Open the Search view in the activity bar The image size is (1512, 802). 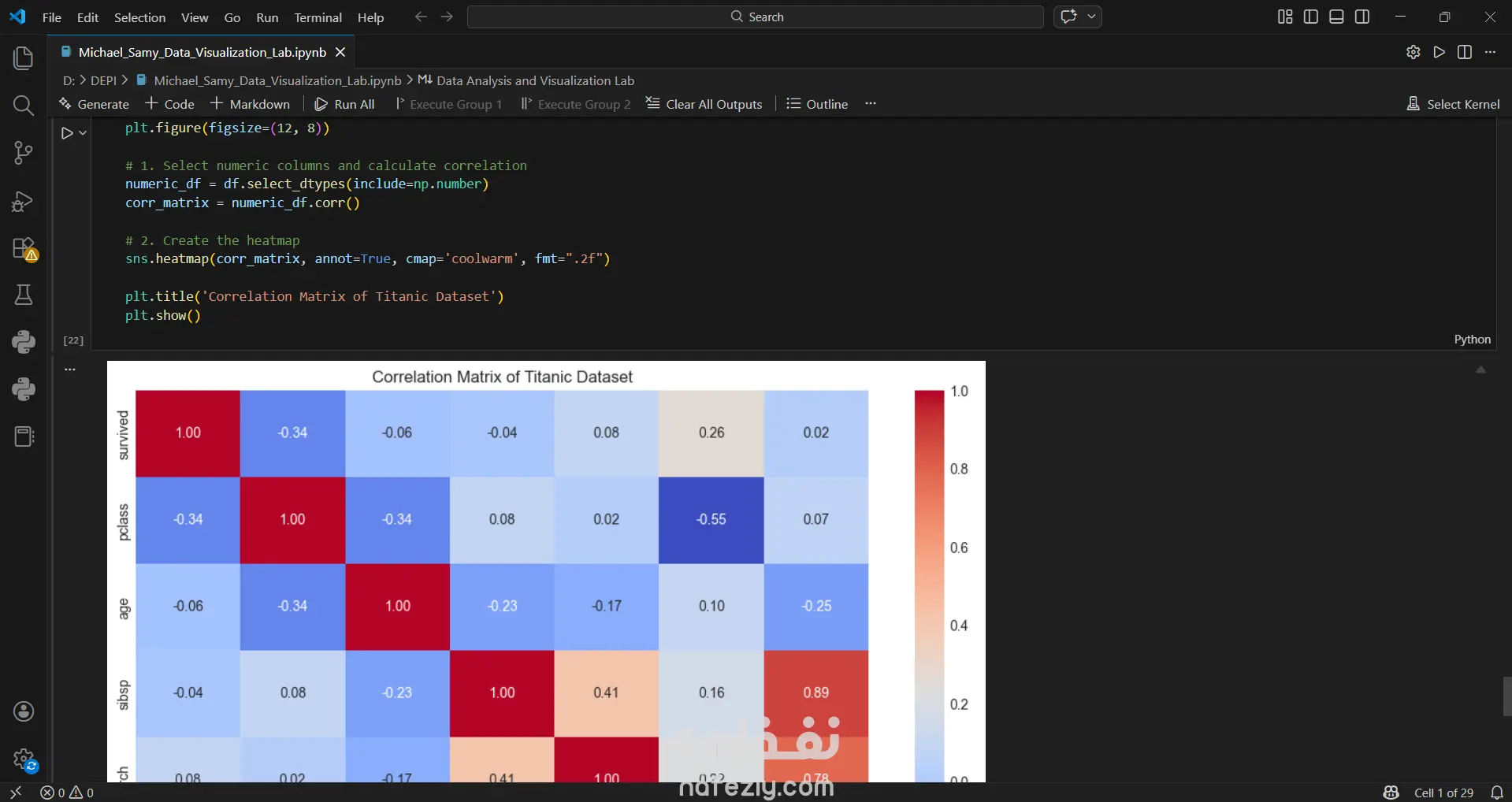pos(24,106)
